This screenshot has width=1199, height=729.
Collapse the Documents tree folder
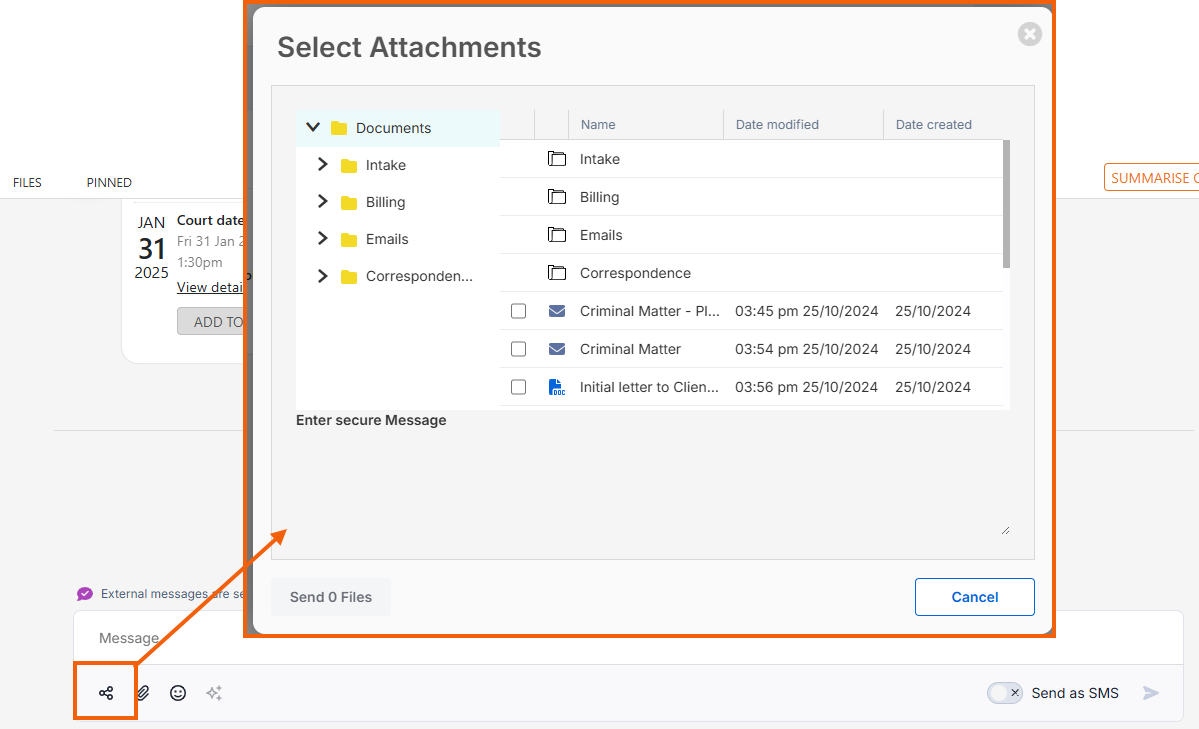(x=313, y=128)
